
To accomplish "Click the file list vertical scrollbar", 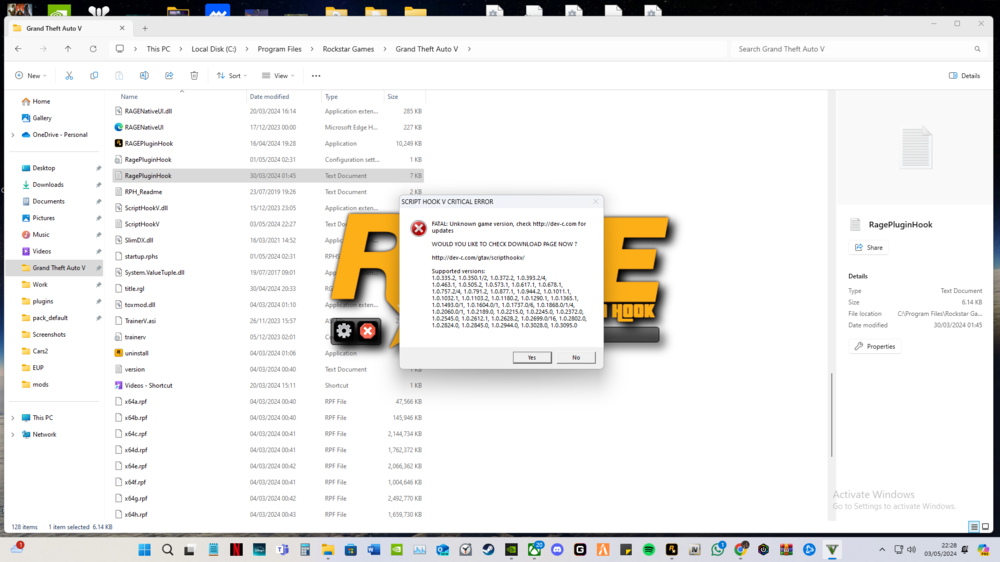I will pyautogui.click(x=831, y=415).
